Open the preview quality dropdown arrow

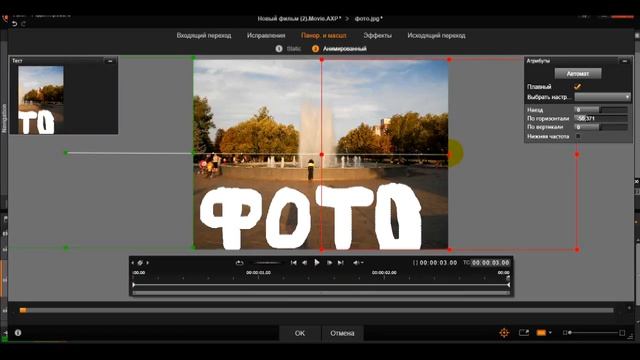tap(550, 333)
